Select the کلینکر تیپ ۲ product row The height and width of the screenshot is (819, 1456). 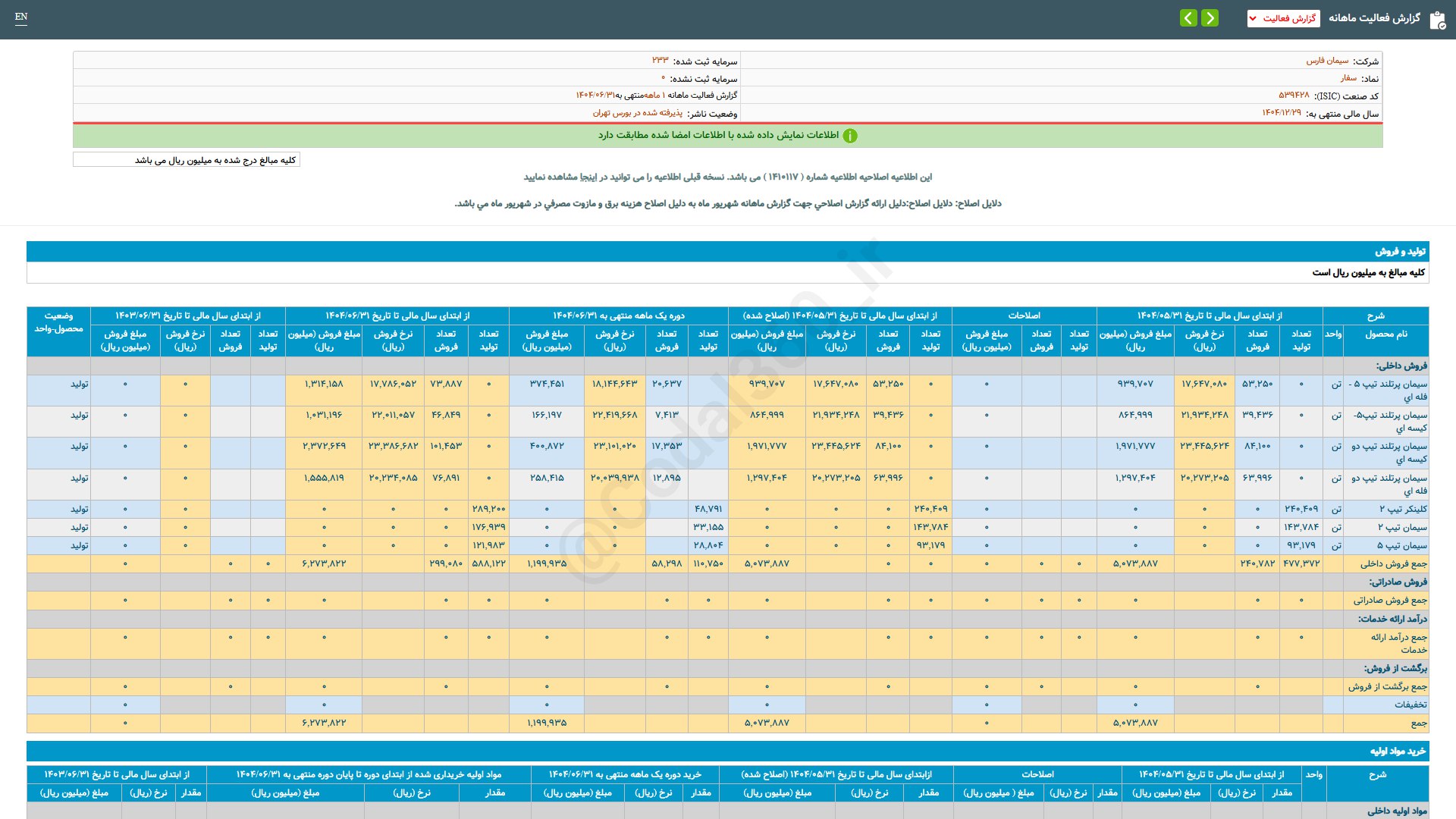[x=1403, y=509]
